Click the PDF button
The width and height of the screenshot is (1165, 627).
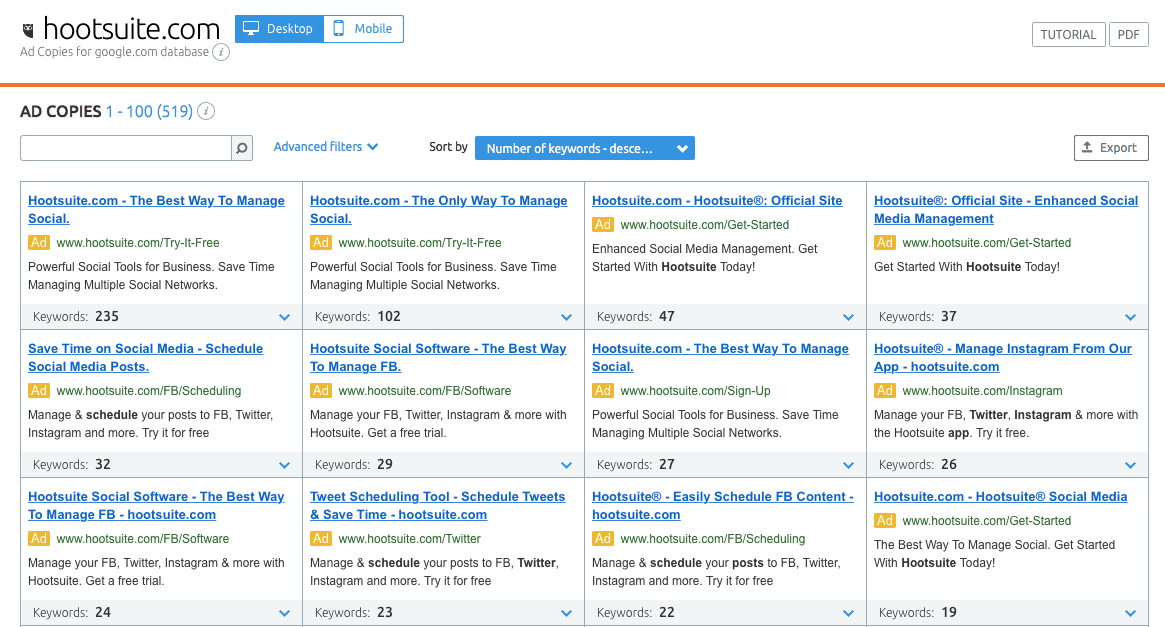tap(1129, 35)
